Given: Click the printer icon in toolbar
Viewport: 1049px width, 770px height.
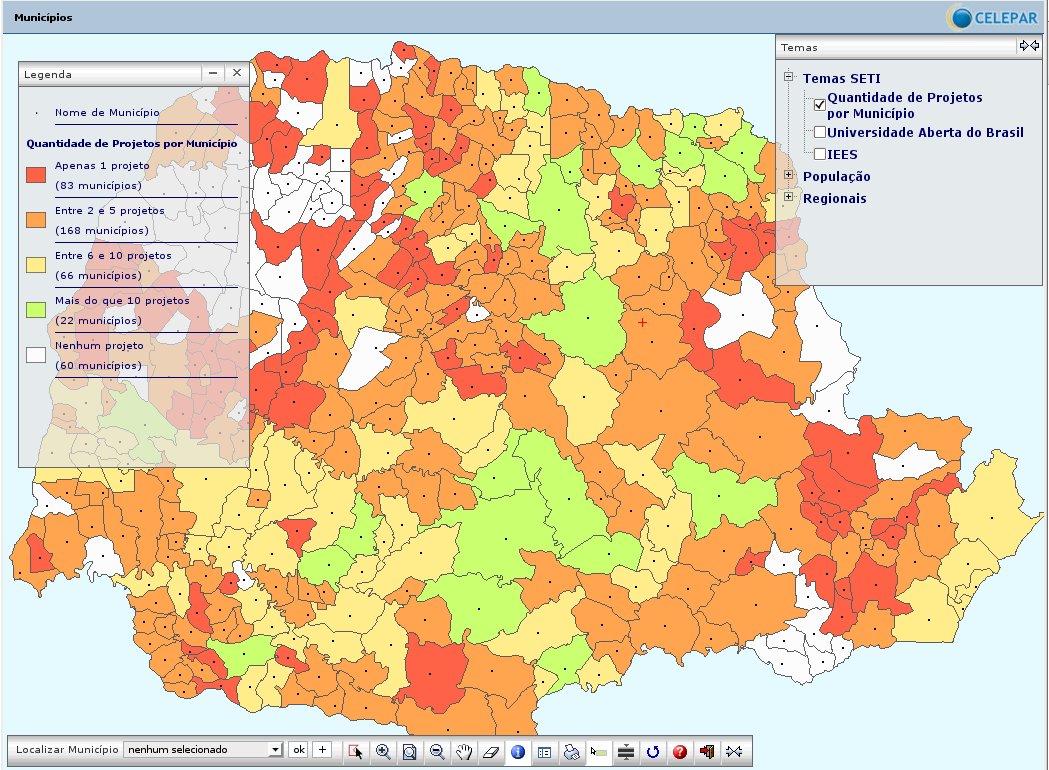Looking at the screenshot, I should (572, 751).
